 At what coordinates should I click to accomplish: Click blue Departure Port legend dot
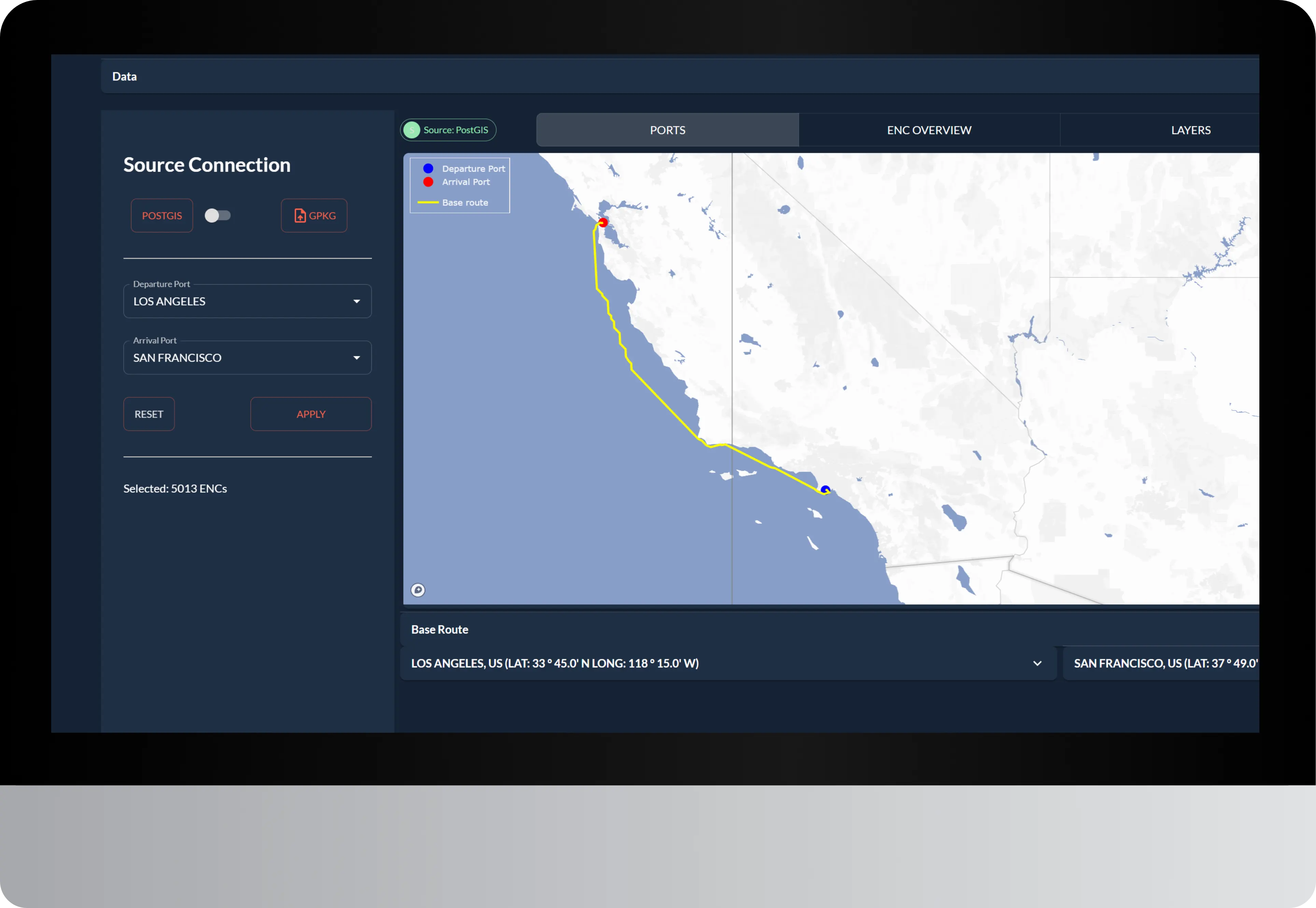click(x=428, y=169)
